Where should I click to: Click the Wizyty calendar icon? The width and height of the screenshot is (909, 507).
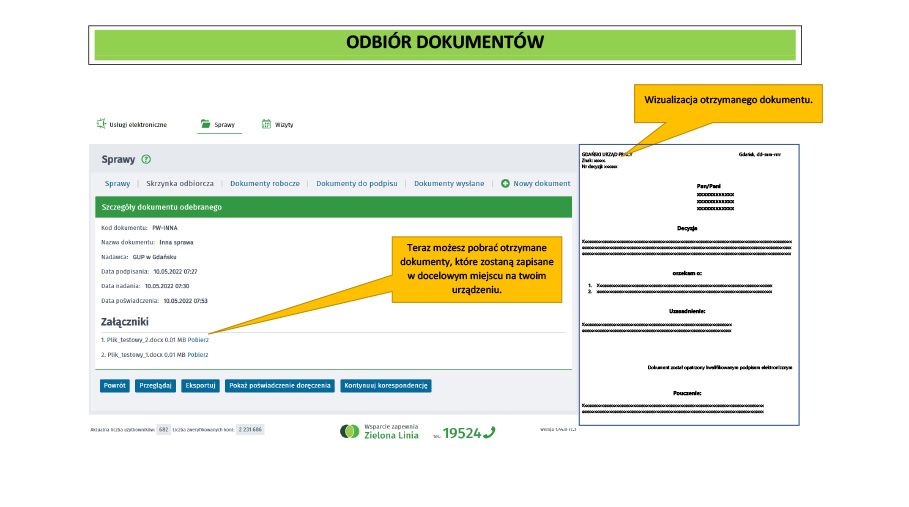pyautogui.click(x=266, y=123)
